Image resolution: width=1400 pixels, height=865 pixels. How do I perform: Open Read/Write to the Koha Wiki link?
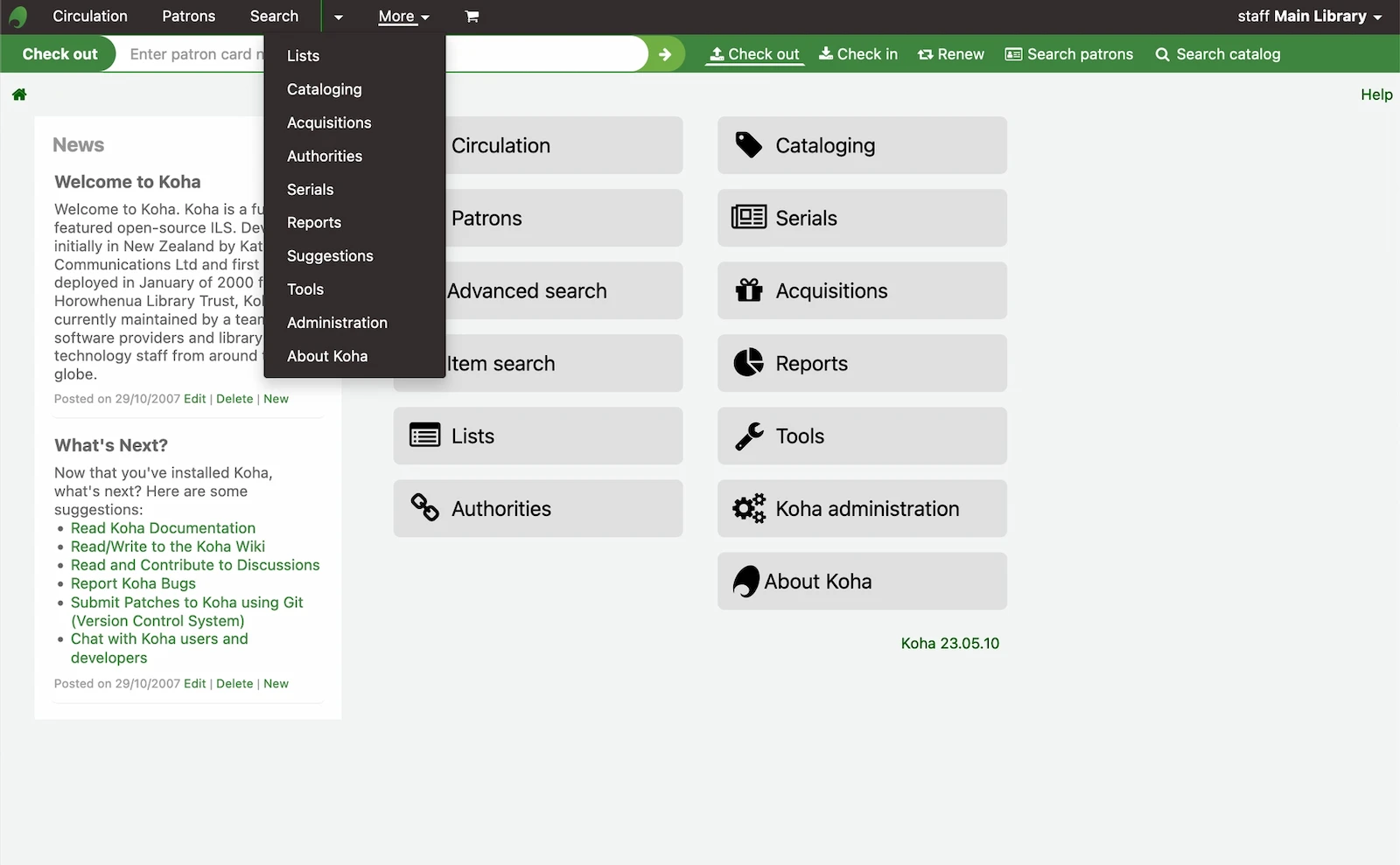(x=168, y=547)
